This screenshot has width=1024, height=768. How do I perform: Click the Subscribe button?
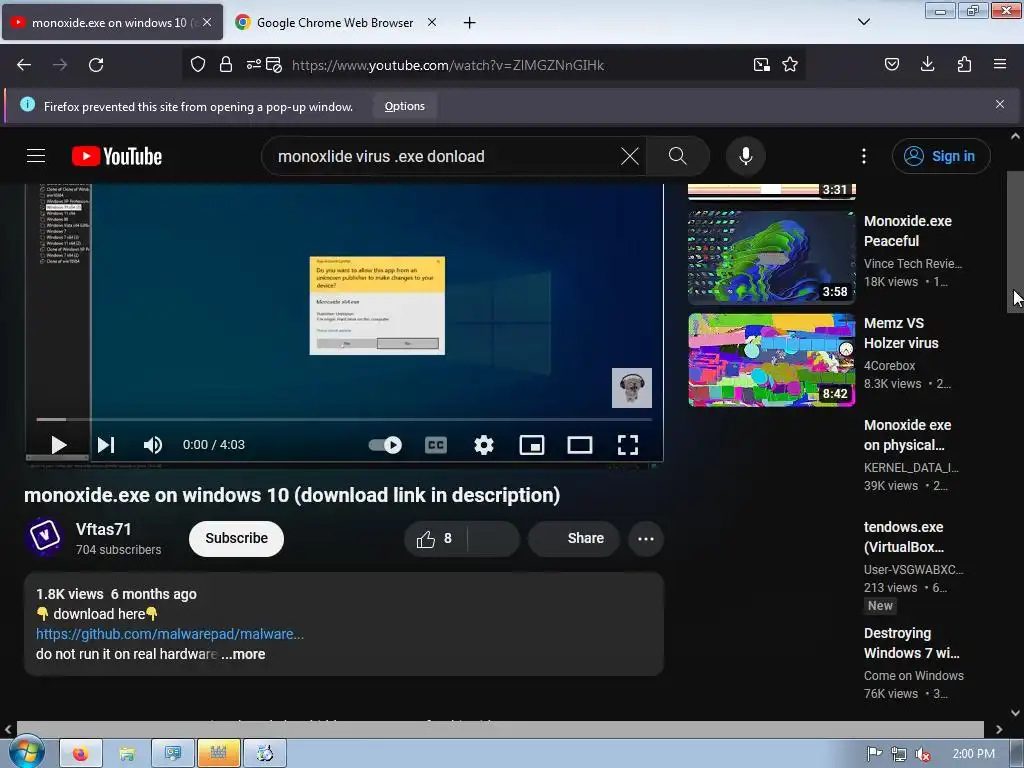tap(236, 539)
